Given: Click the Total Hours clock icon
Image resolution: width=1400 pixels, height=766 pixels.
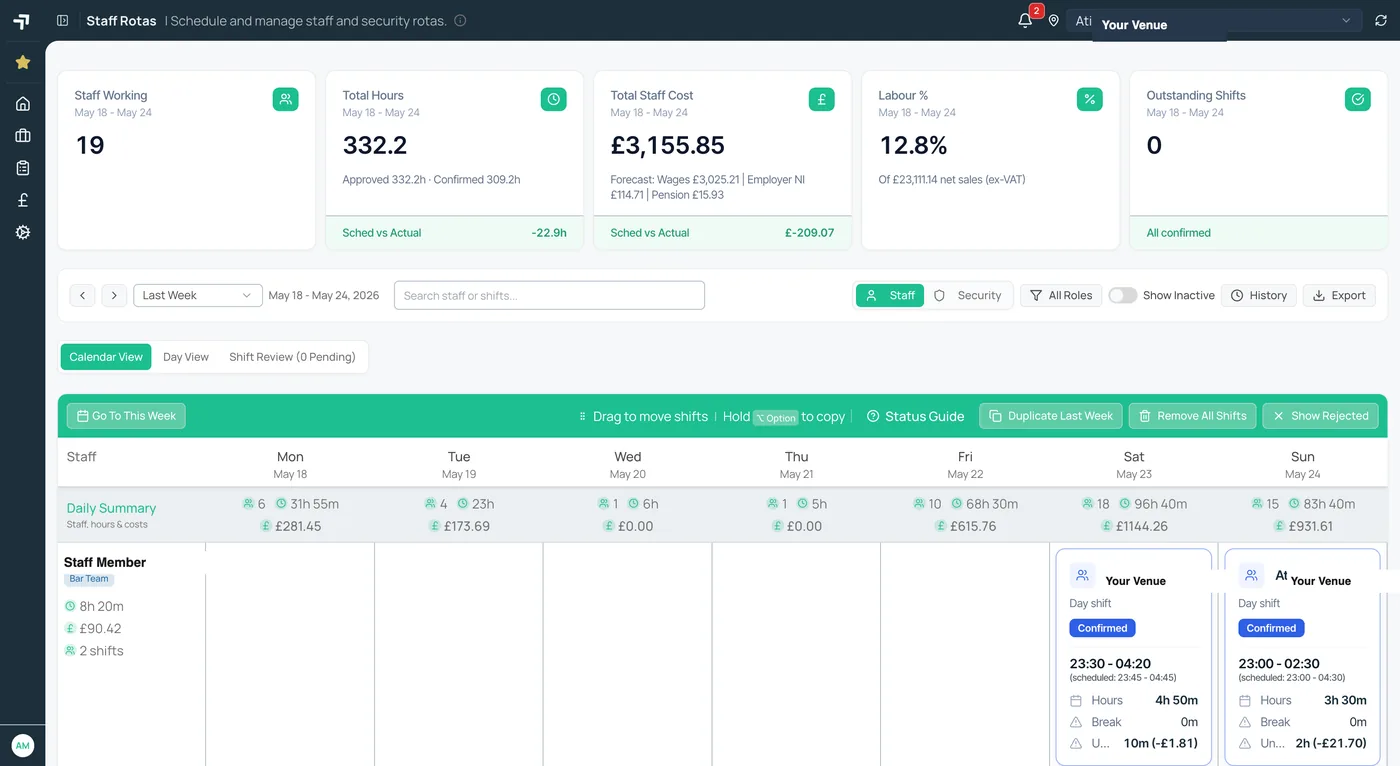Looking at the screenshot, I should point(553,99).
